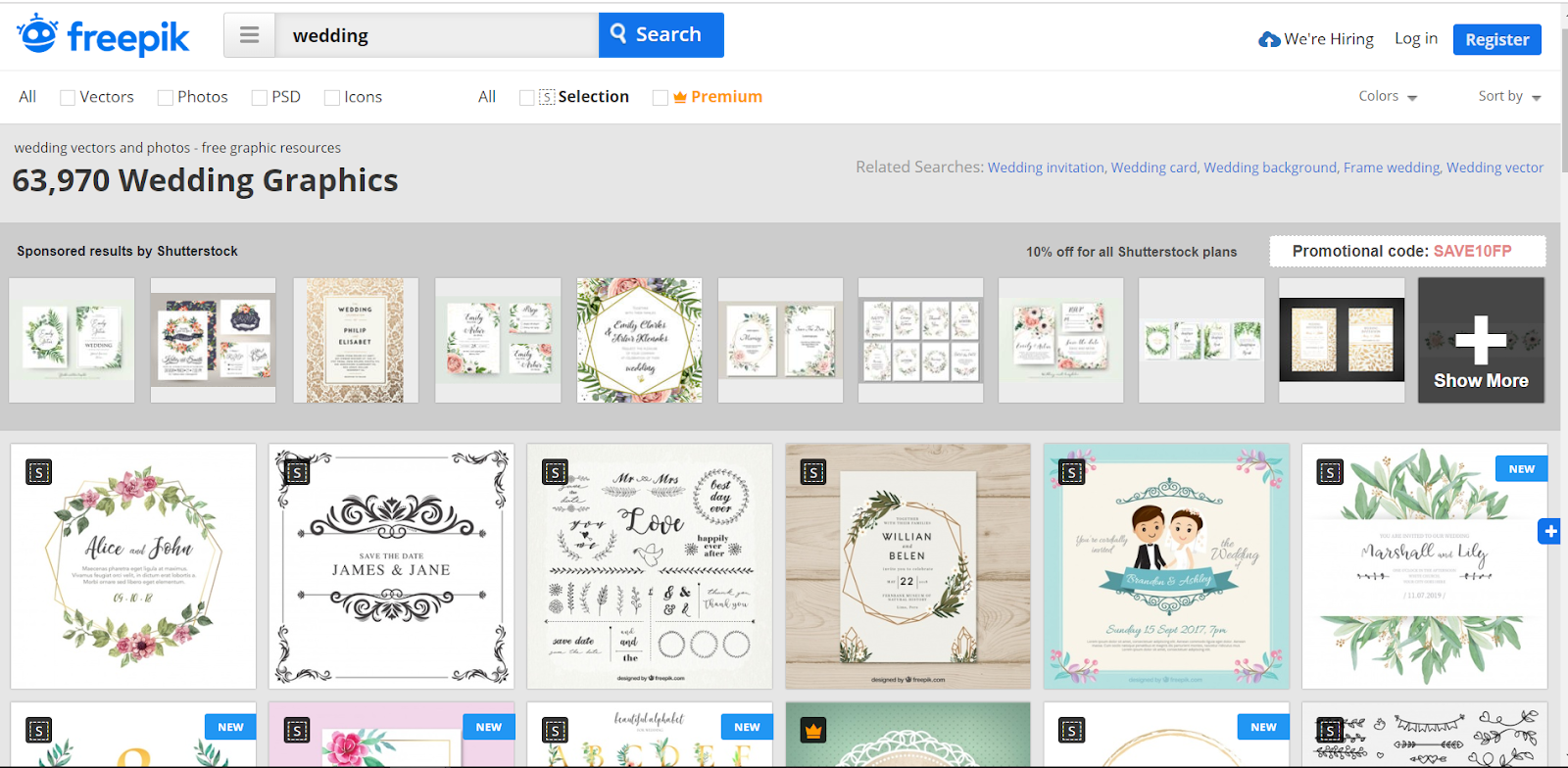1568x768 pixels.
Task: Expand the Sort by dropdown
Action: (x=1509, y=96)
